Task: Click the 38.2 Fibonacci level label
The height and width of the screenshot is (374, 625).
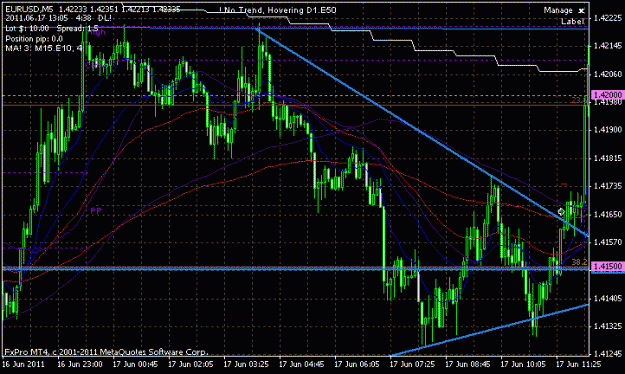Action: click(580, 262)
